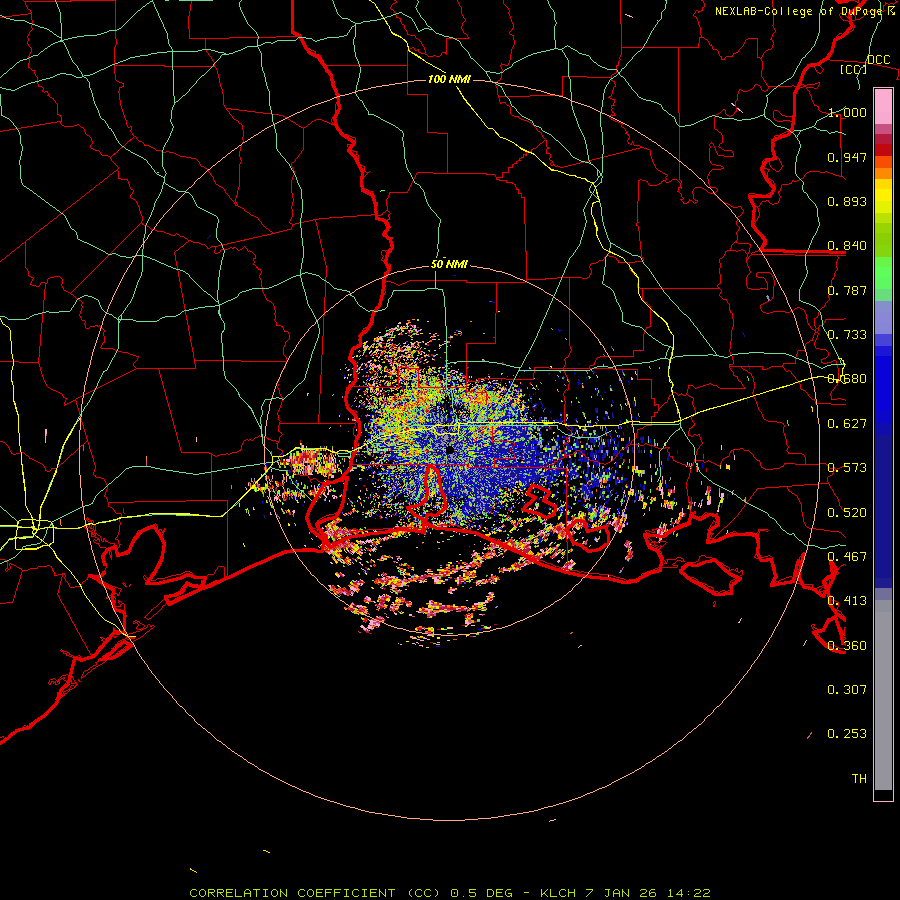Select the 0.413 legend value
The height and width of the screenshot is (900, 900).
847,601
